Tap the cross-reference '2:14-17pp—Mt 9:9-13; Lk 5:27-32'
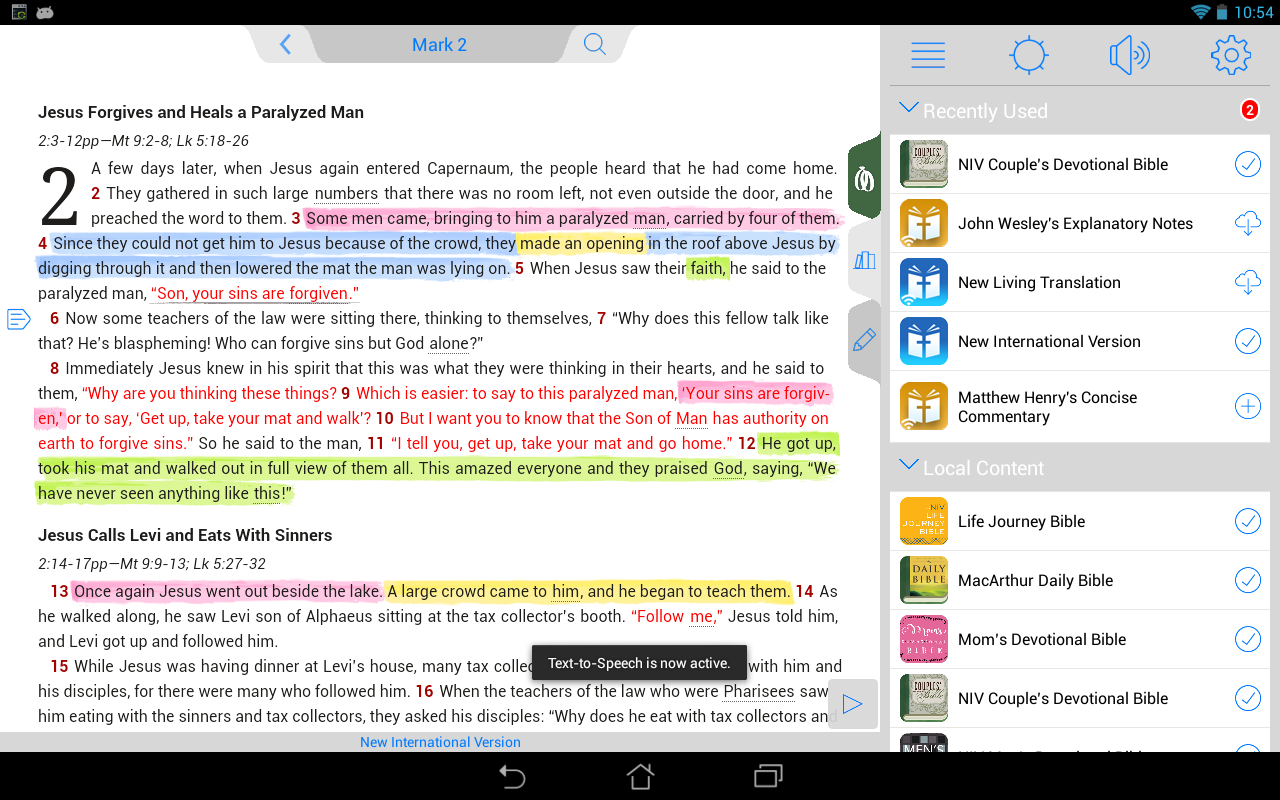This screenshot has height=800, width=1280. click(x=152, y=564)
